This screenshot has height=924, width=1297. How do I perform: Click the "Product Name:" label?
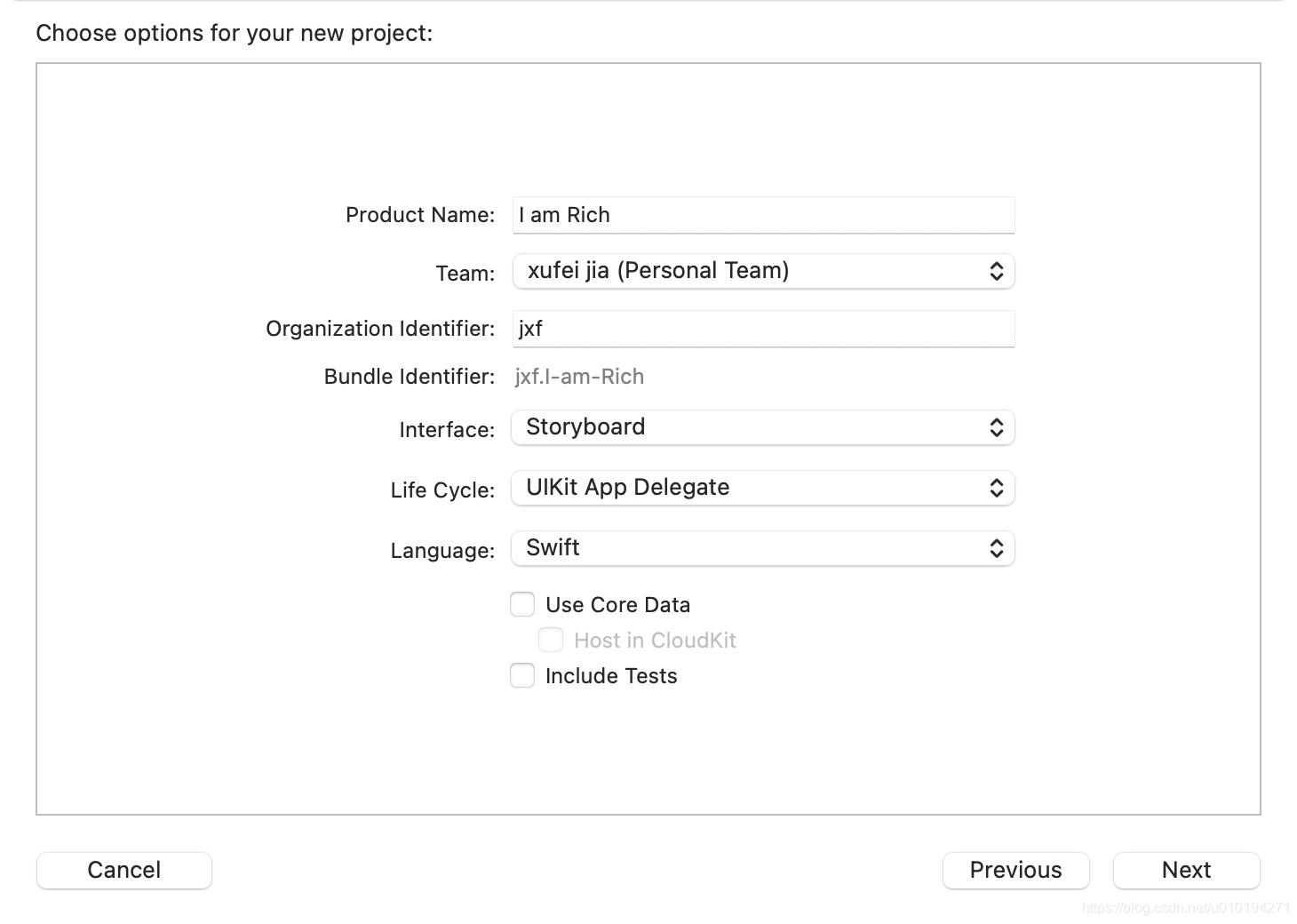pos(419,215)
